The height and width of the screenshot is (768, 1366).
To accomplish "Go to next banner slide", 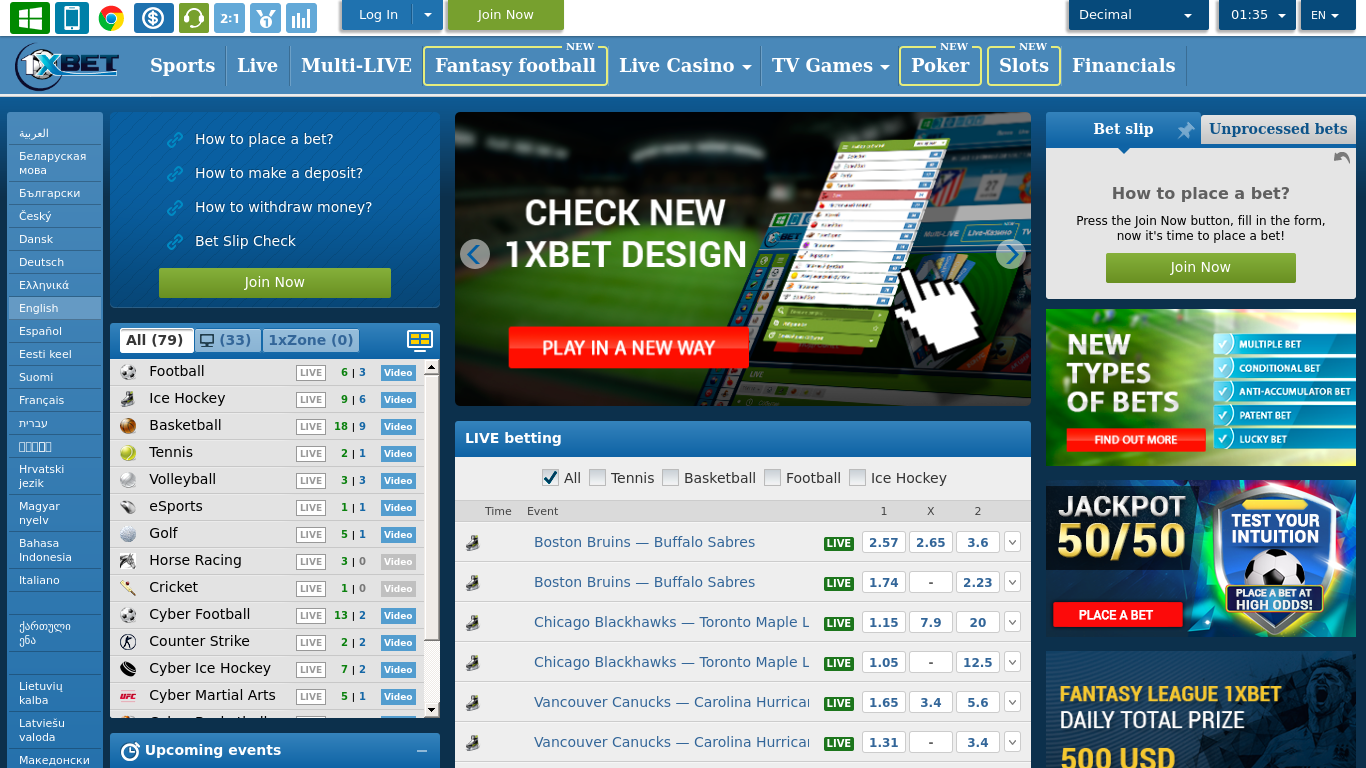I will (1011, 254).
